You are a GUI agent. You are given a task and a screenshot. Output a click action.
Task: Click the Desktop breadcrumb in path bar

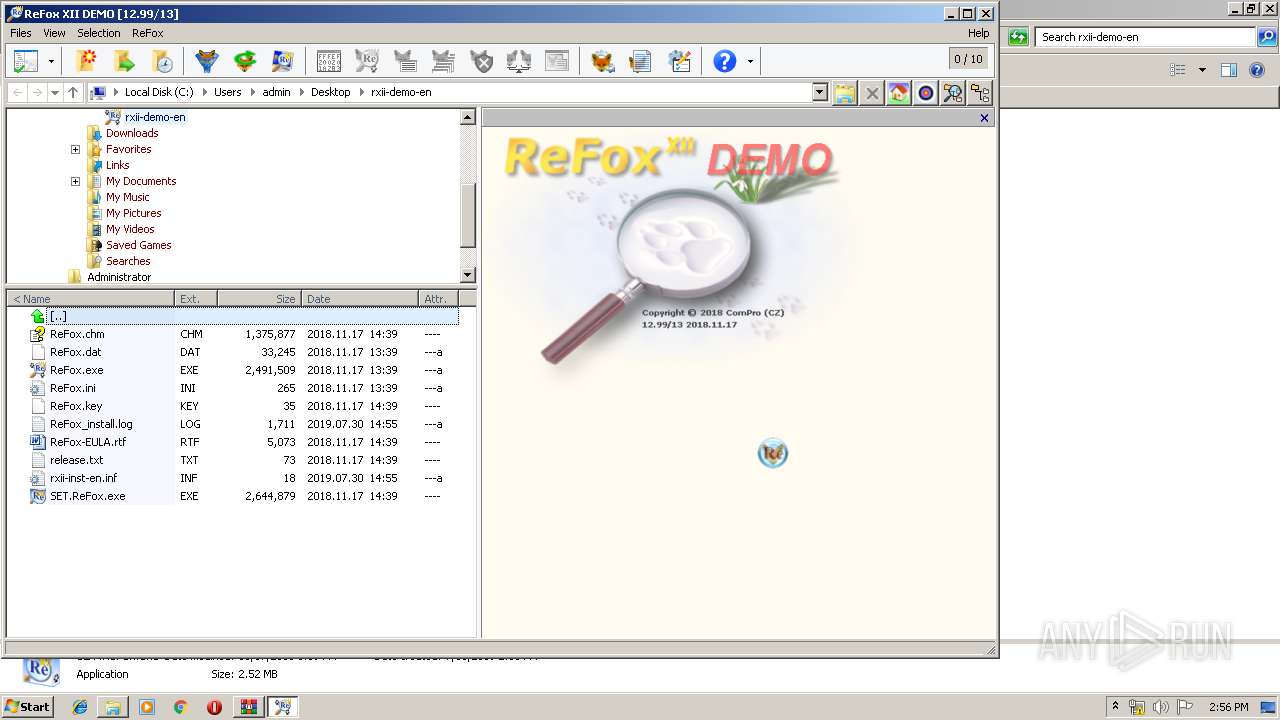pos(331,92)
